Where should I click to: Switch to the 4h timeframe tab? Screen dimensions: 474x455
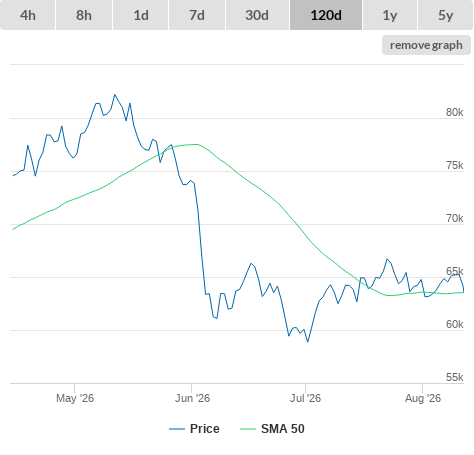tap(27, 15)
